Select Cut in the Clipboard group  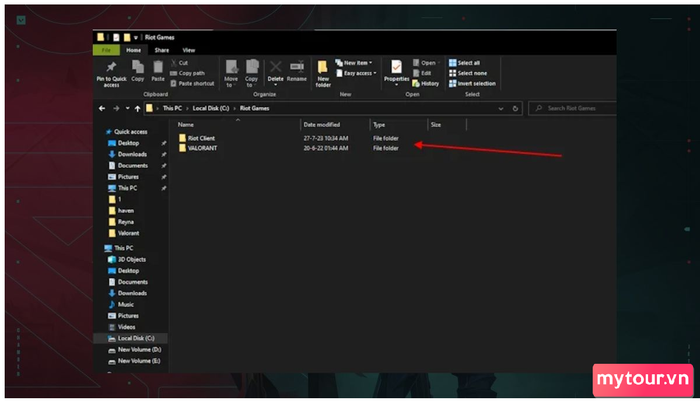point(179,63)
